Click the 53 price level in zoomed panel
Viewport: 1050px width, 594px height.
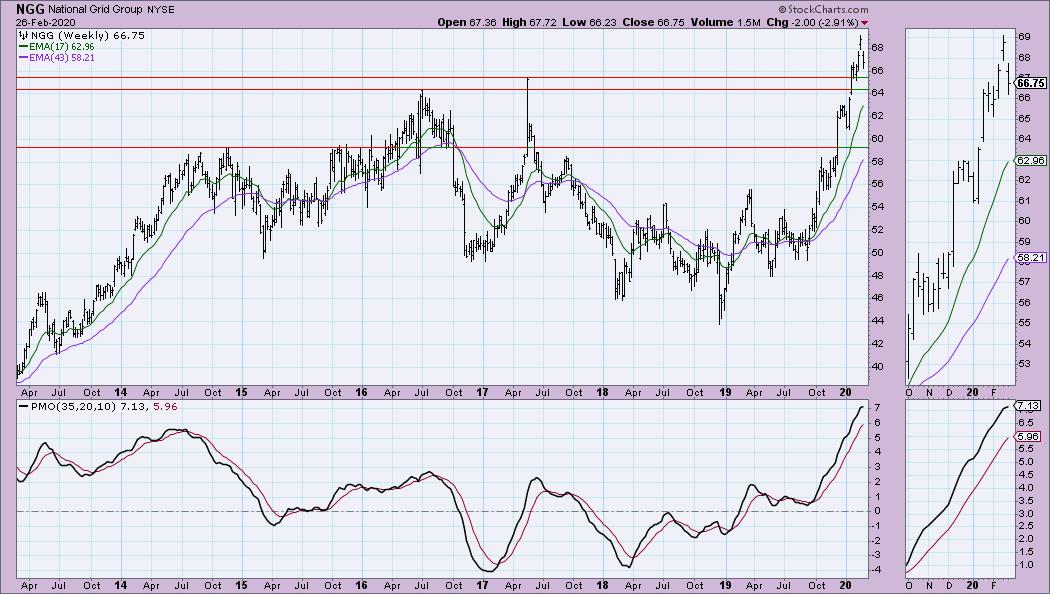1024,364
